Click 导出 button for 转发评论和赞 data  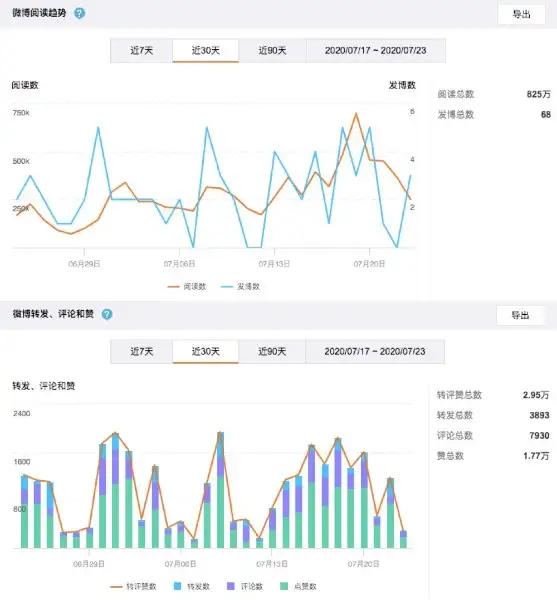click(520, 315)
